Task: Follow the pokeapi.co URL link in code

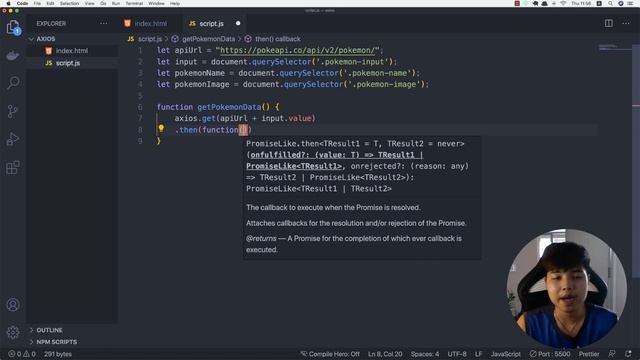Action: 297,50
